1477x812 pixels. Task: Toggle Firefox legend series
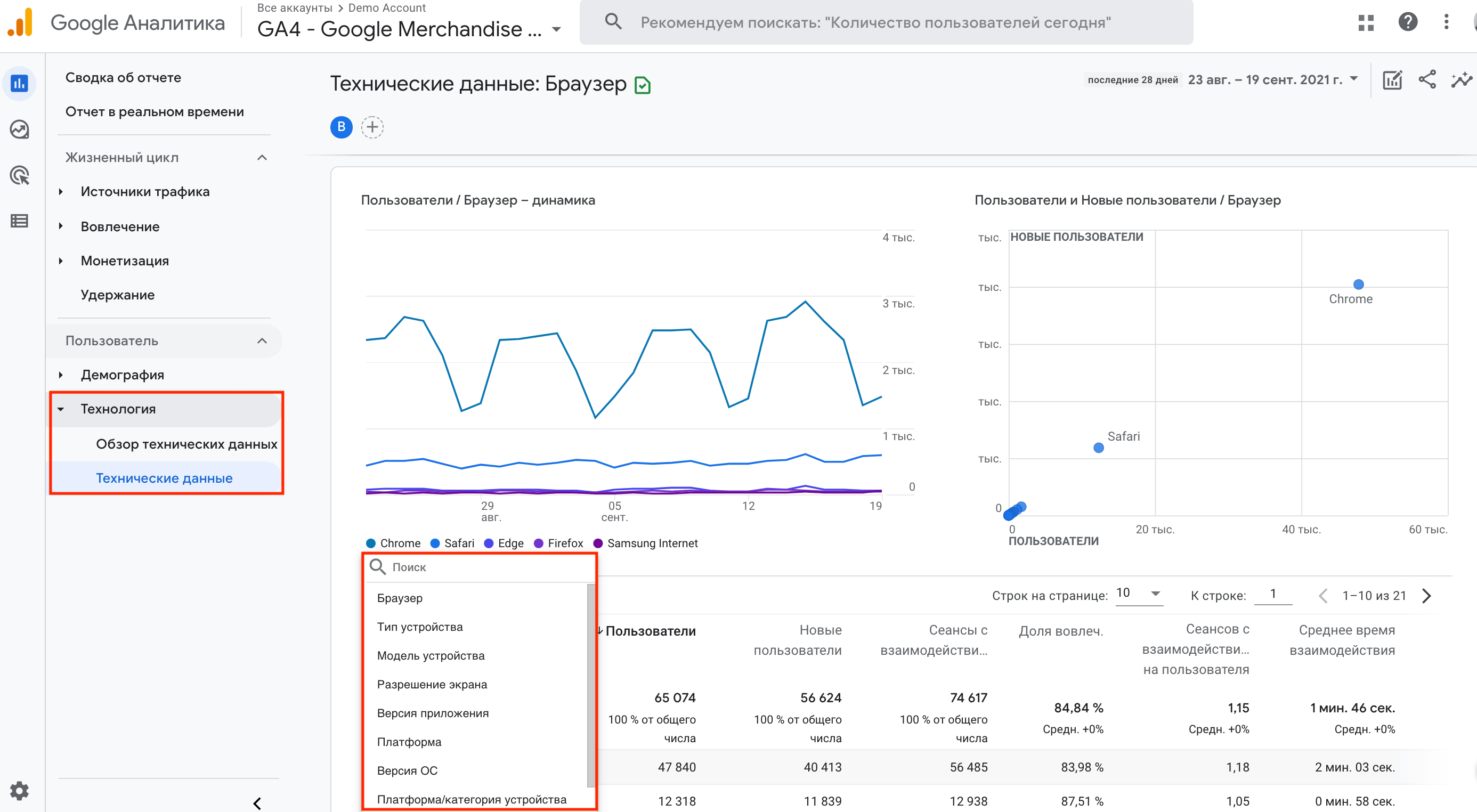(558, 543)
